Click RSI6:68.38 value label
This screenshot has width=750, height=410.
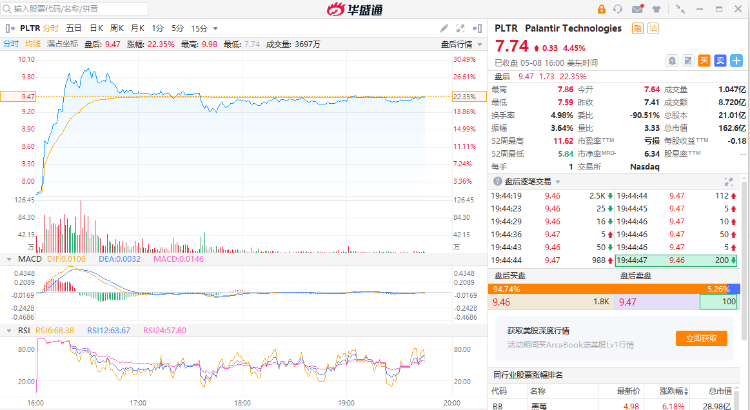[55, 330]
